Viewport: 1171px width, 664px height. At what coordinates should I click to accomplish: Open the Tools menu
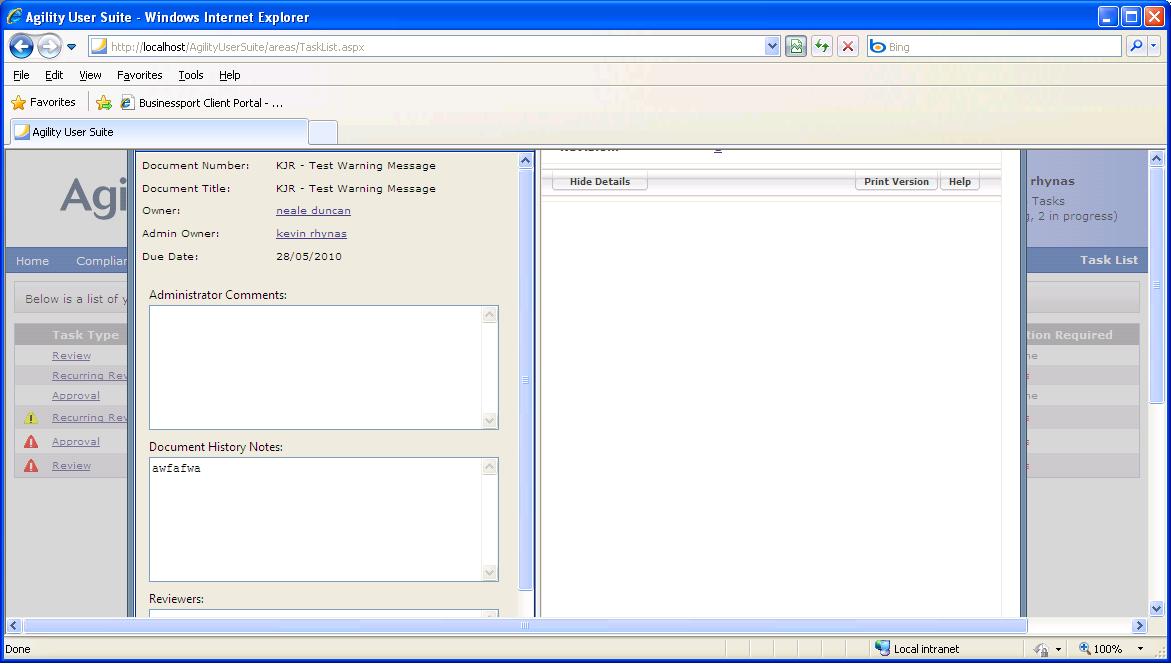pyautogui.click(x=190, y=75)
